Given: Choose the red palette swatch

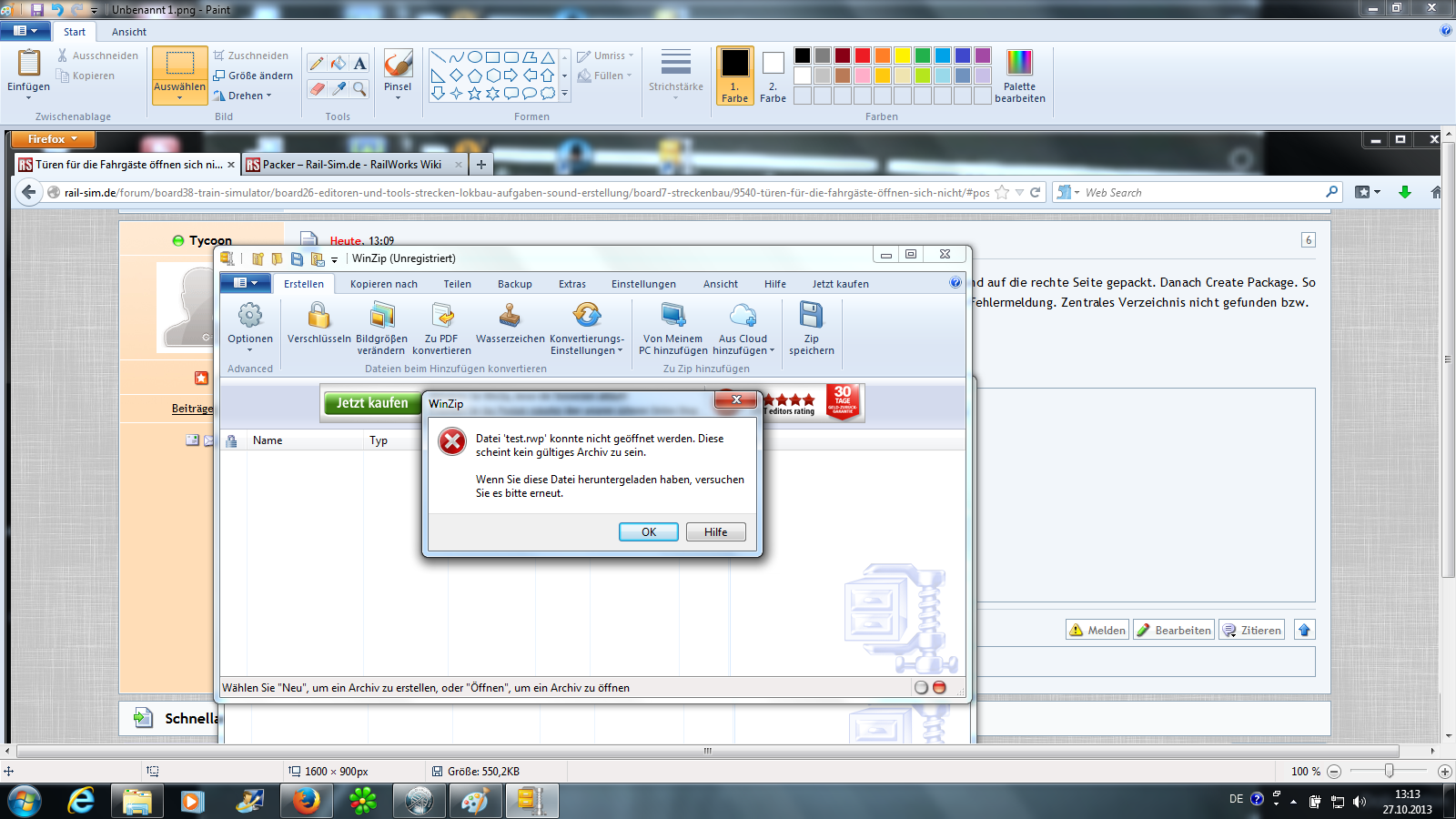Looking at the screenshot, I should [863, 56].
